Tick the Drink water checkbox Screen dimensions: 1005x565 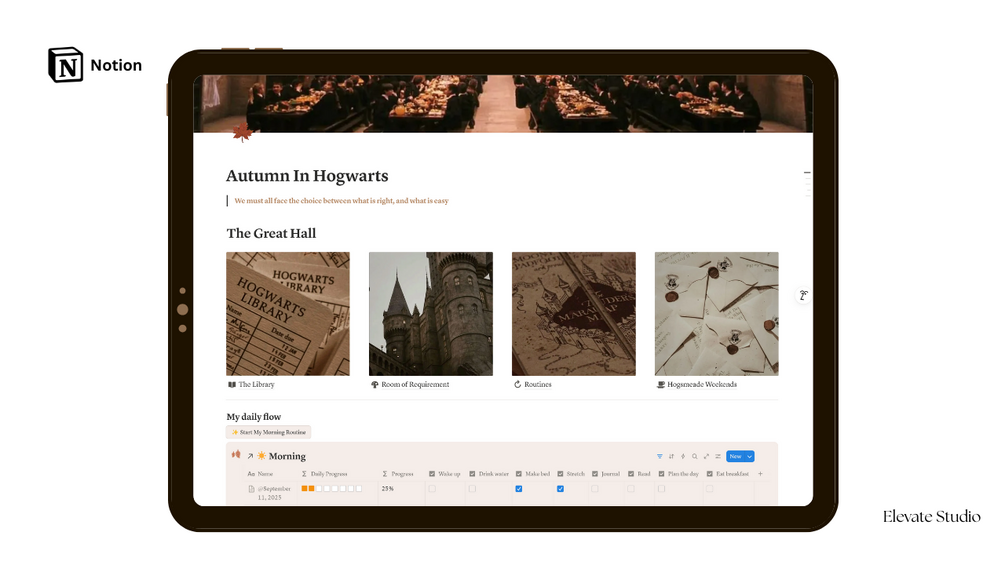(x=472, y=489)
